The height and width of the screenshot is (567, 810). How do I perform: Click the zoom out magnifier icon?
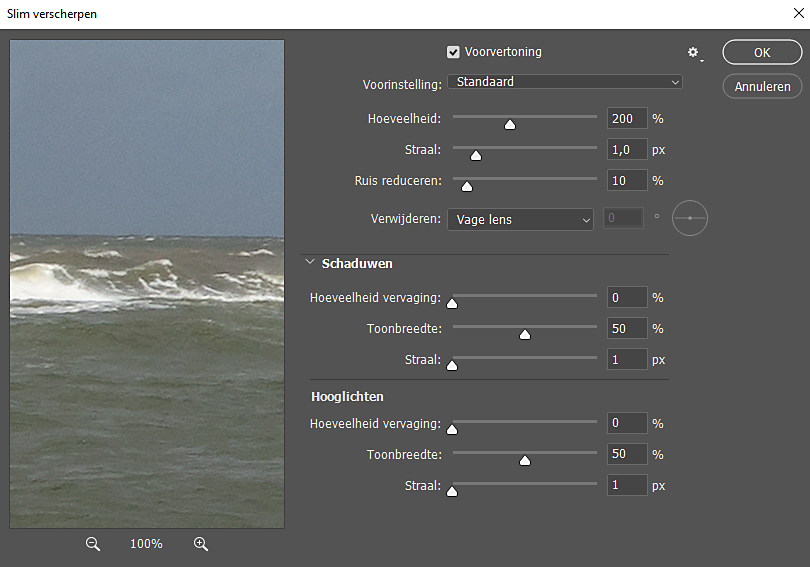(93, 544)
